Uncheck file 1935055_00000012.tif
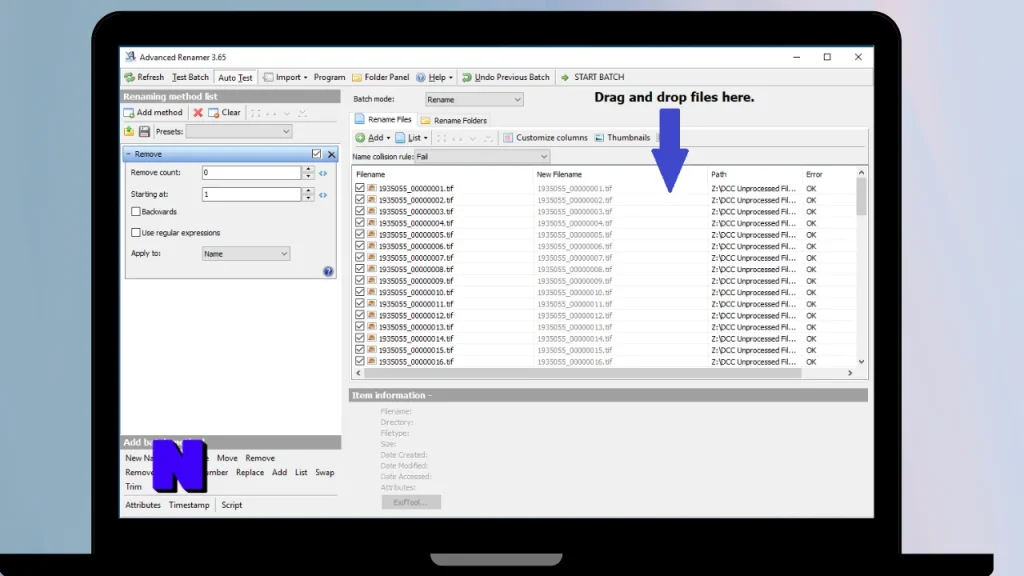This screenshot has width=1024, height=576. point(360,315)
